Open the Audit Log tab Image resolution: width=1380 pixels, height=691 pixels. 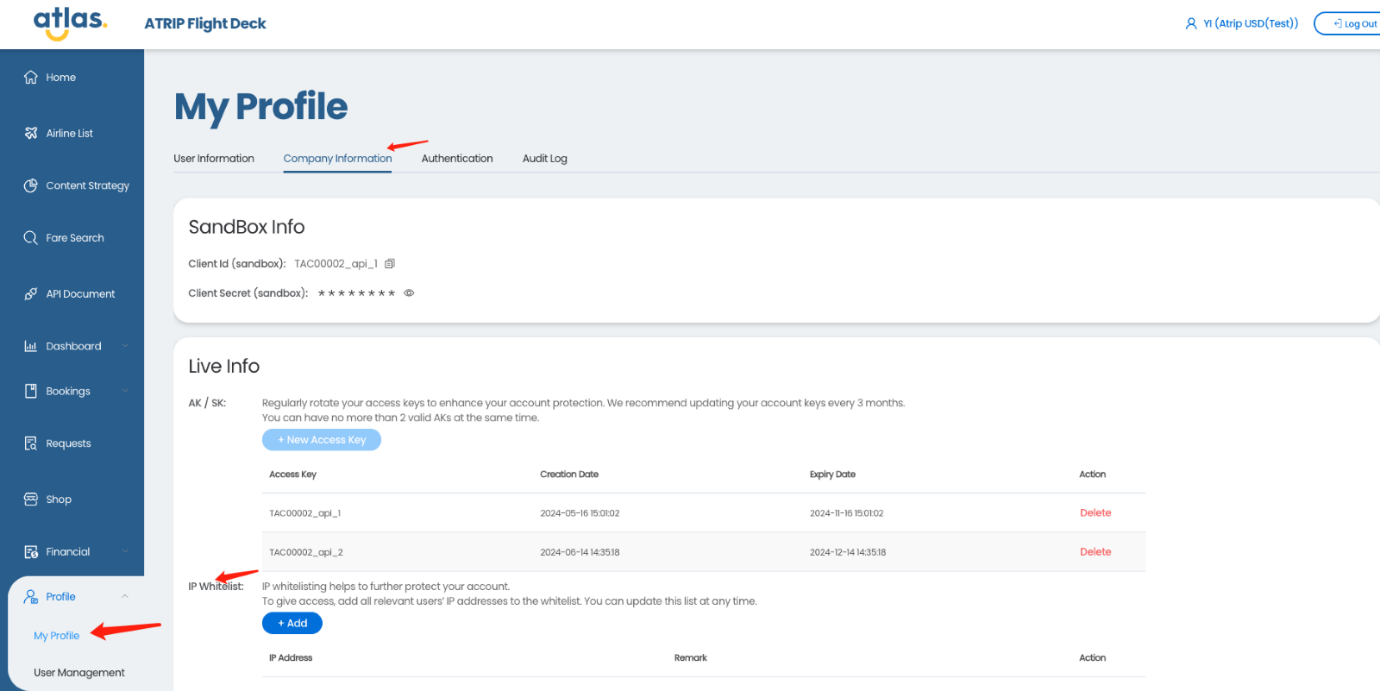[544, 158]
